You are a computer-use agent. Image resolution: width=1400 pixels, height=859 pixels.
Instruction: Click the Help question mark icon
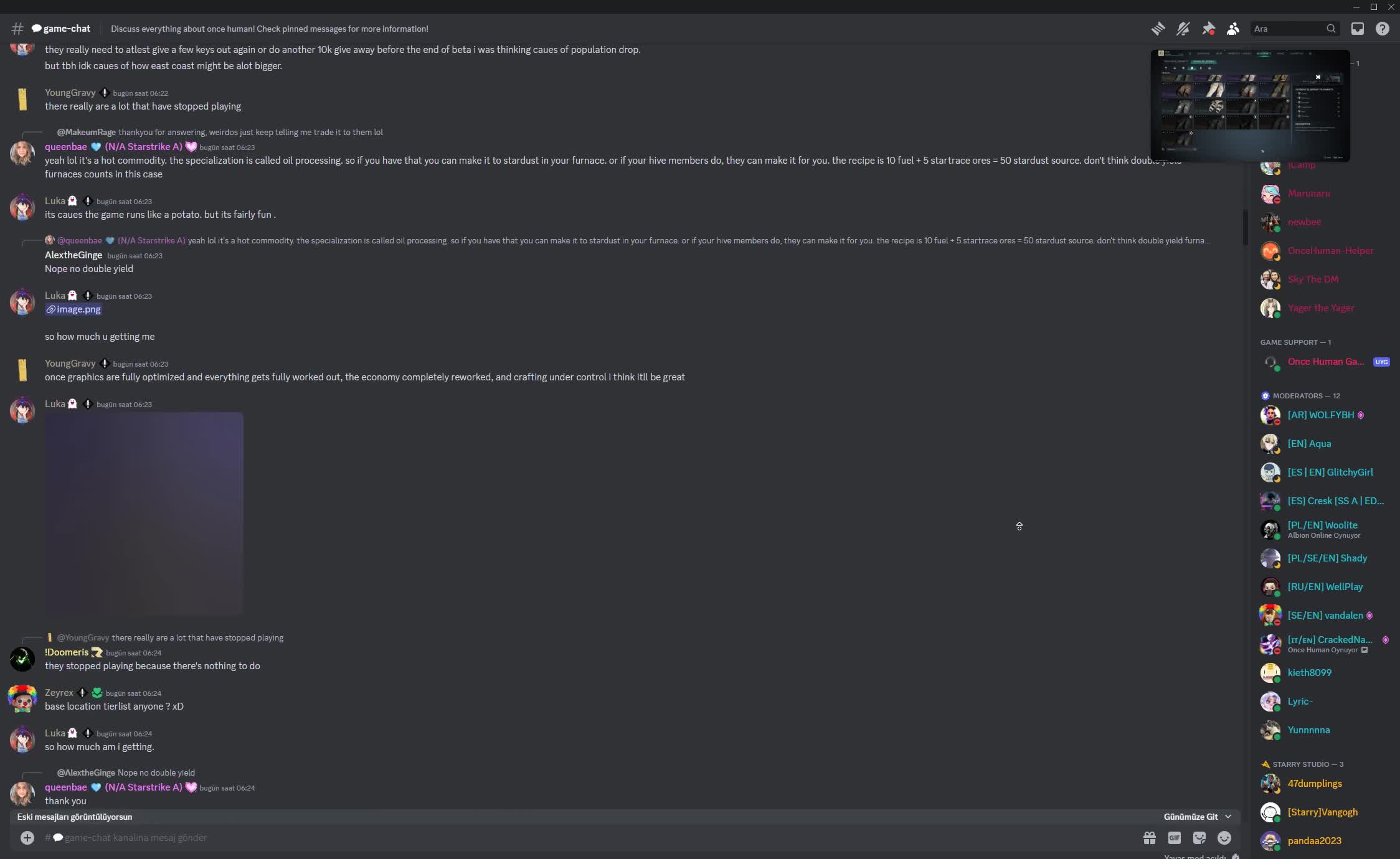tap(1382, 29)
